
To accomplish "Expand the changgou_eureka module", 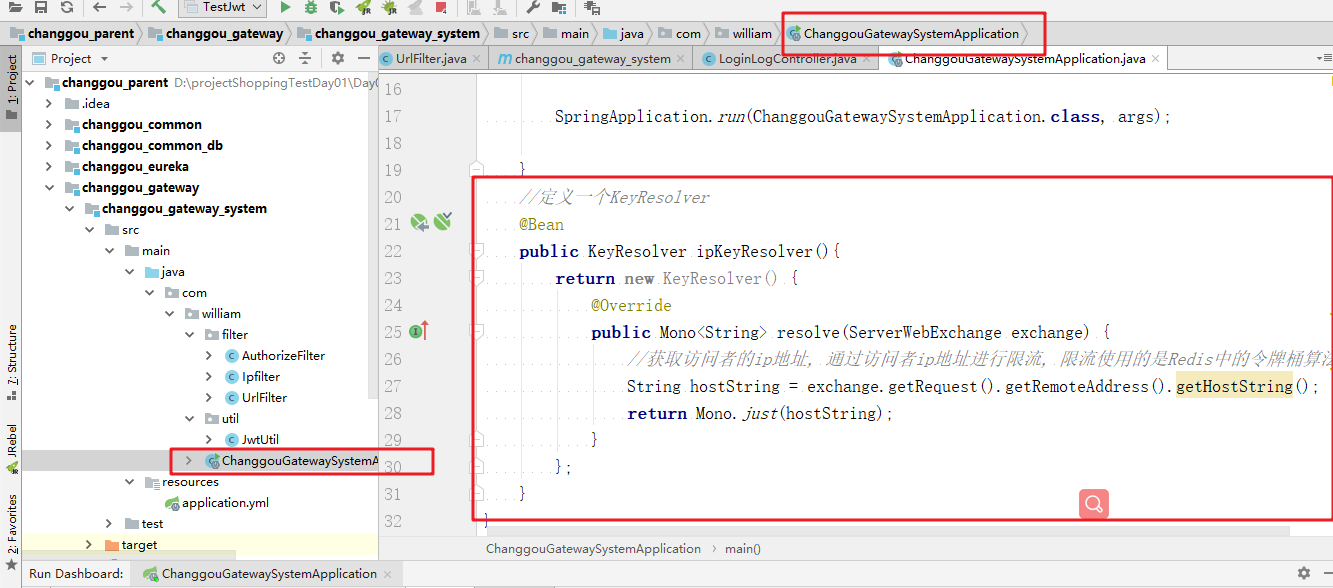I will click(x=49, y=166).
